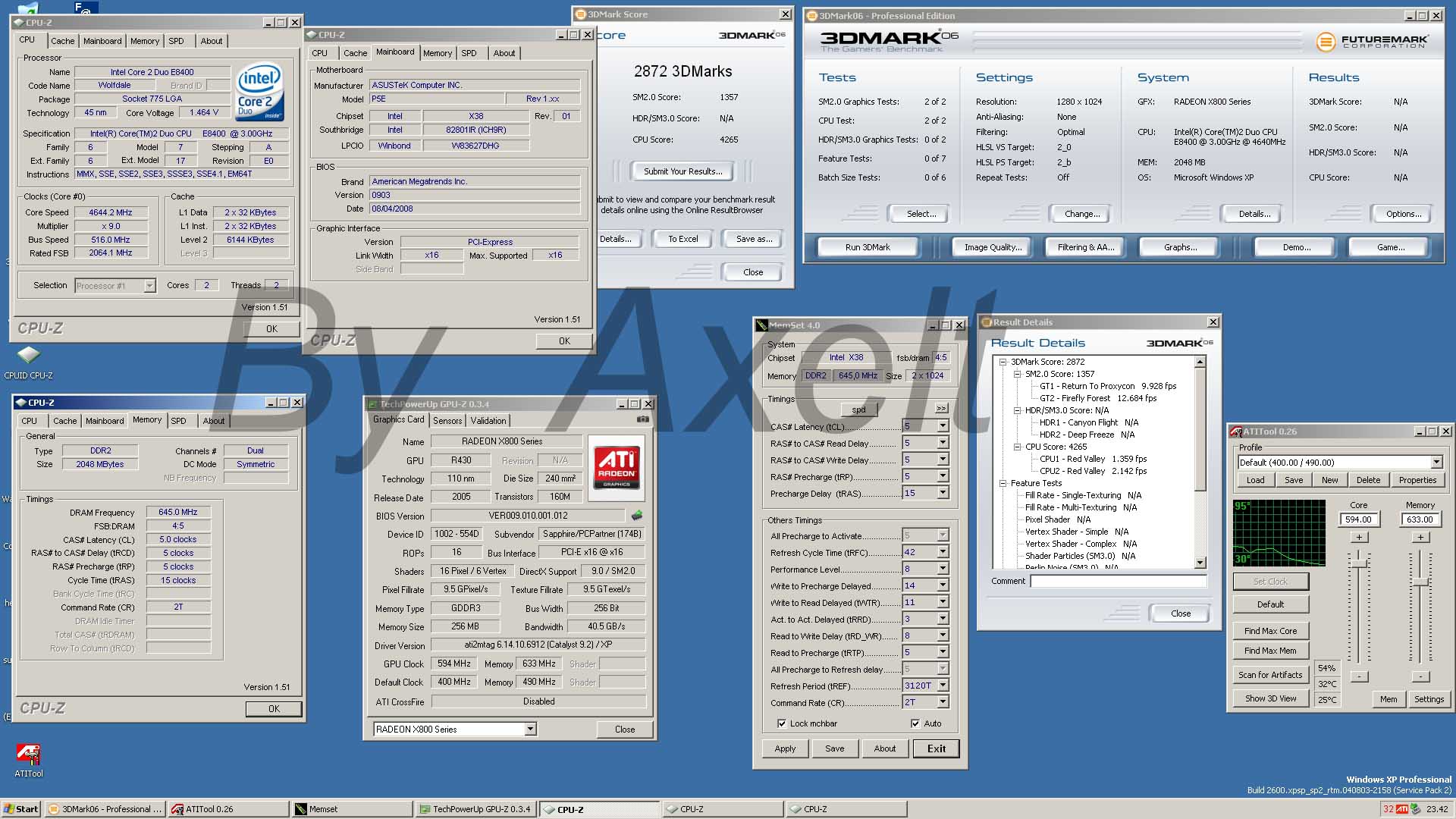
Task: Collapse the Feature Tests tree node
Action: (1003, 483)
